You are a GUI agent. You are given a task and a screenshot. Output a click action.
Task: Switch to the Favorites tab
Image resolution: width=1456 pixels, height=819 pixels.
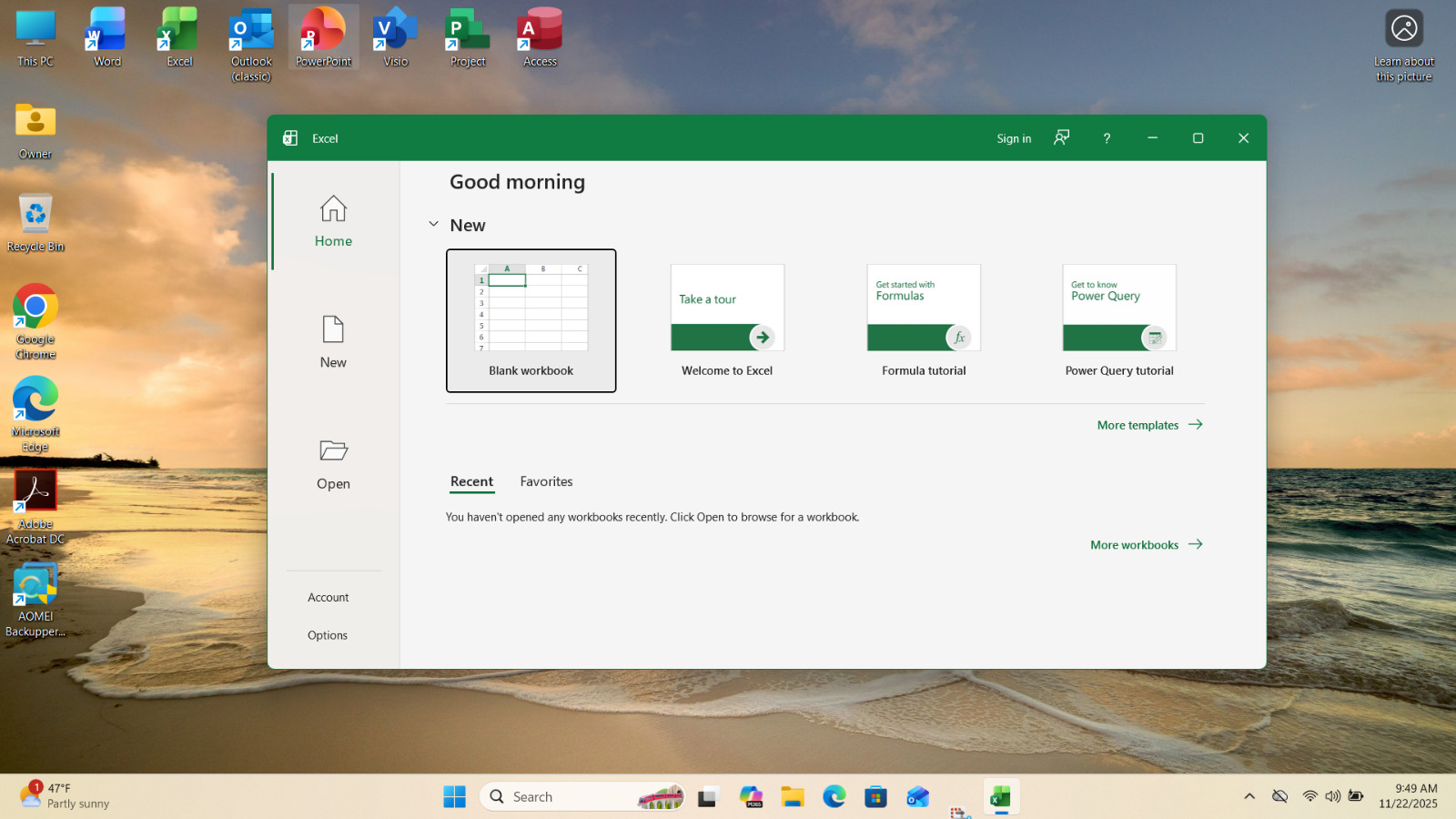(546, 481)
